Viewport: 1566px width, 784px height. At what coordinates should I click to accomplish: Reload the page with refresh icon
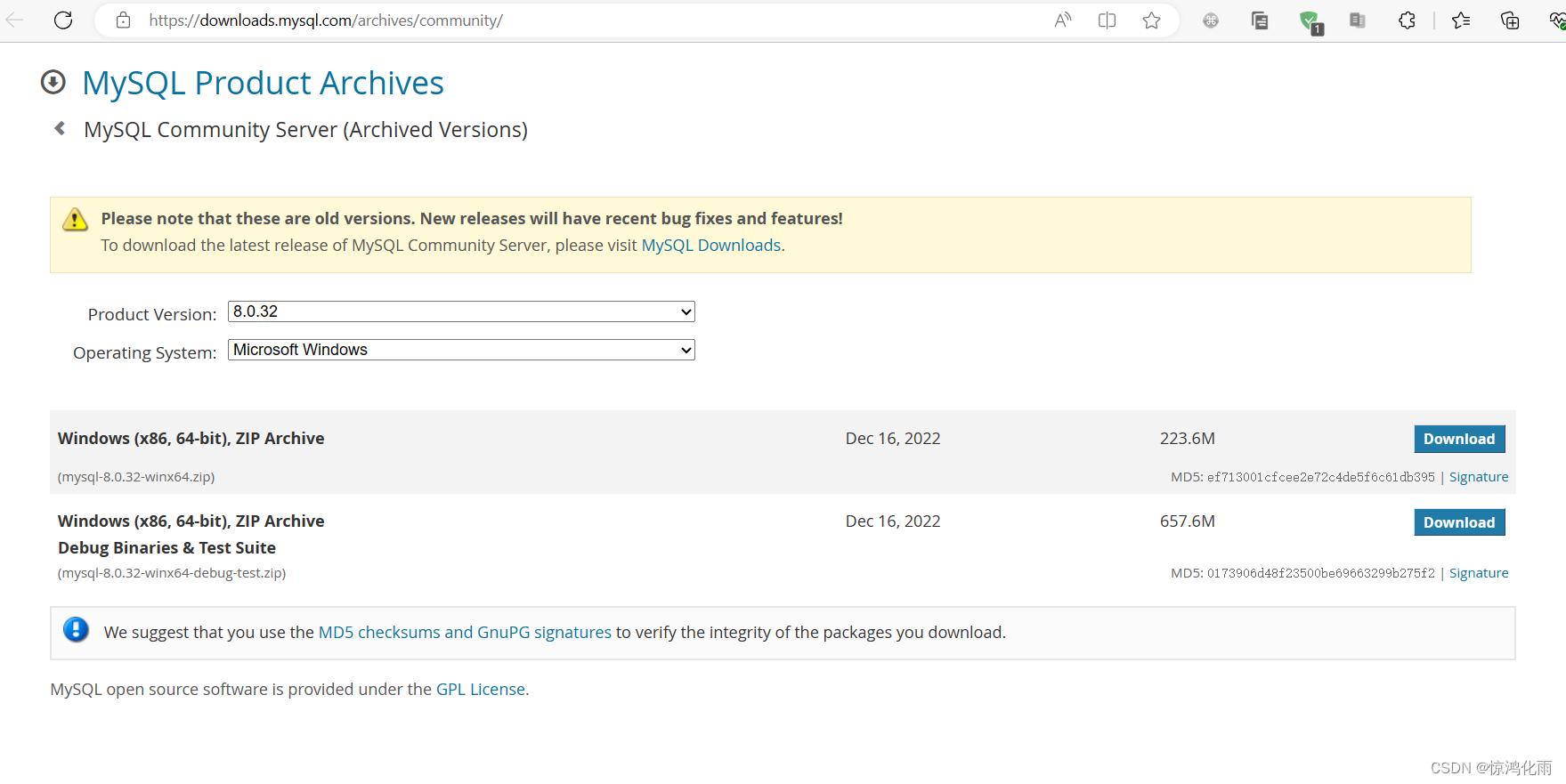point(63,20)
